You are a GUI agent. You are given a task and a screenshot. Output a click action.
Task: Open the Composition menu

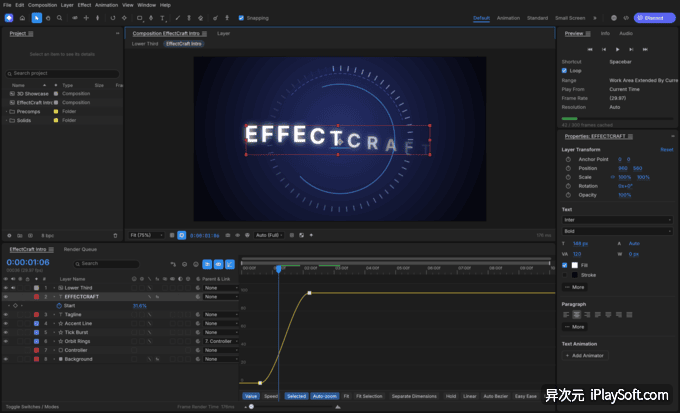(42, 5)
